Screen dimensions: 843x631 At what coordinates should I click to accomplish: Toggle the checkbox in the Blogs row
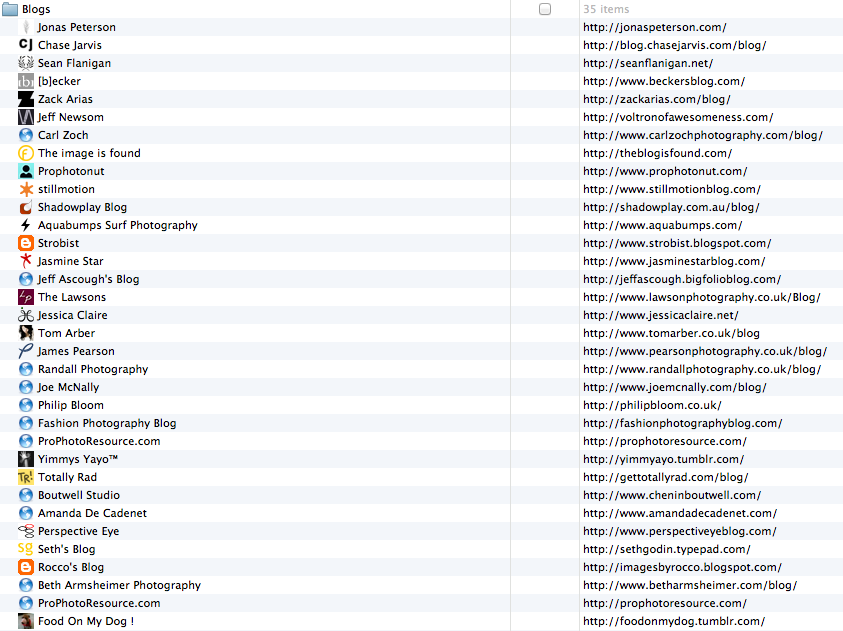tap(545, 9)
